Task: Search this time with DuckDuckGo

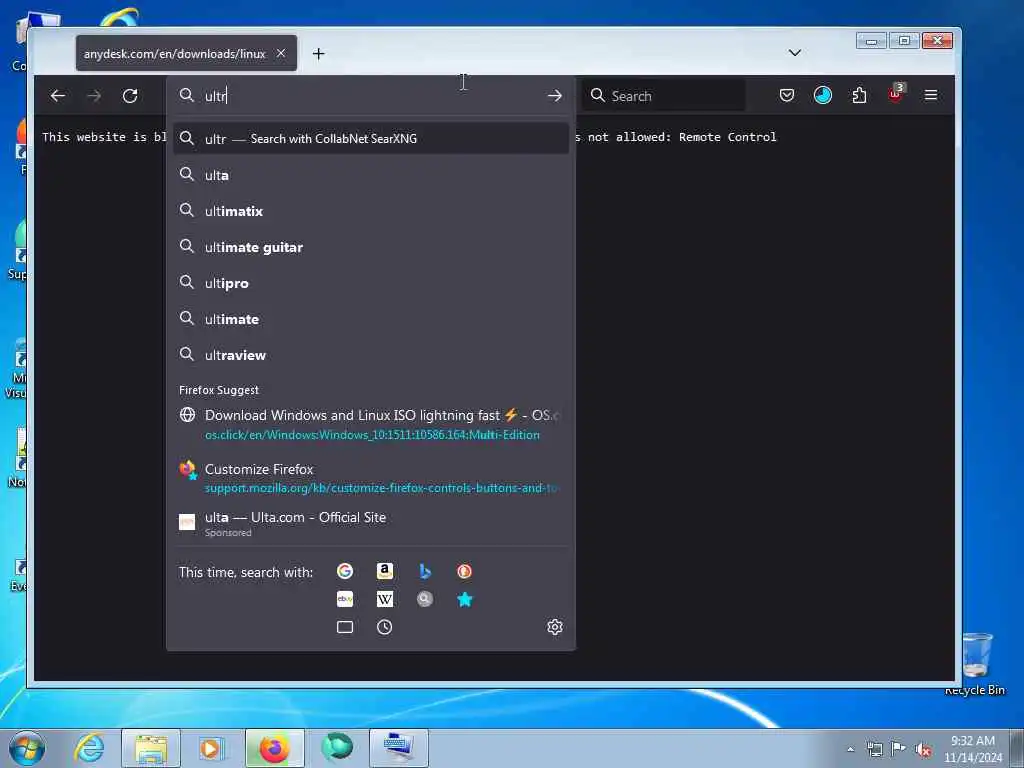Action: click(x=464, y=571)
